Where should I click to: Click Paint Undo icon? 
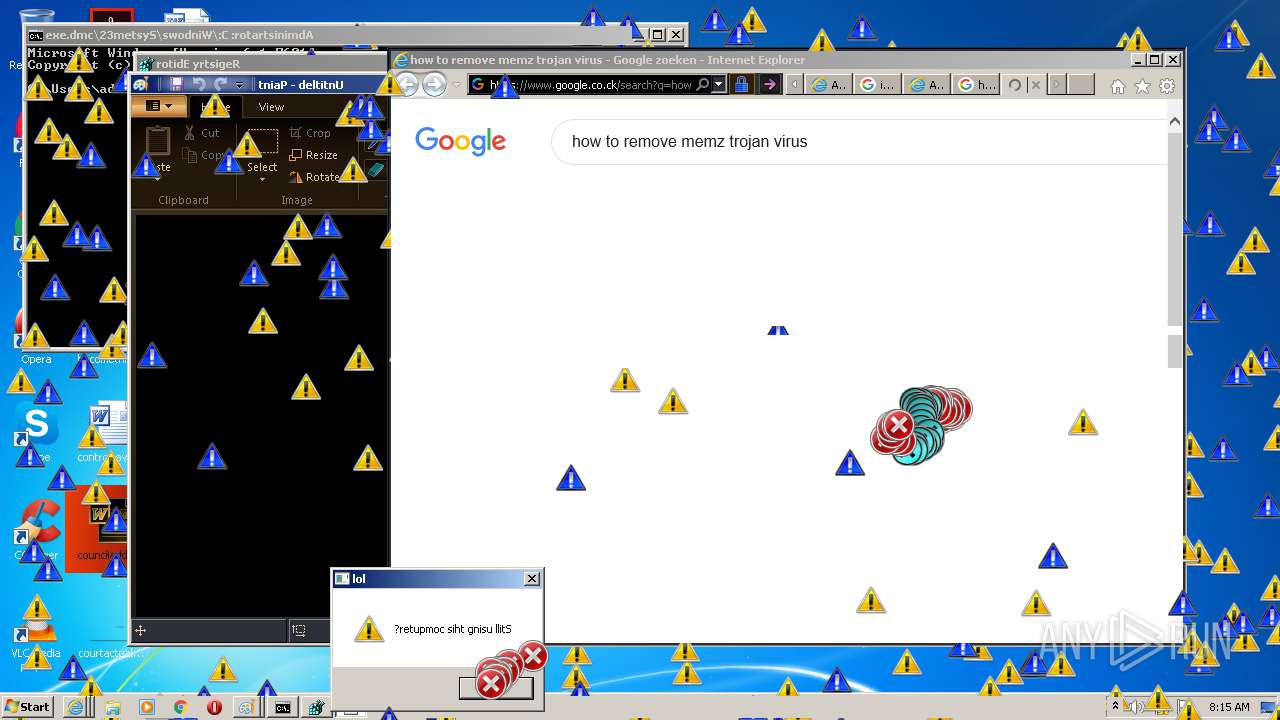tap(198, 85)
